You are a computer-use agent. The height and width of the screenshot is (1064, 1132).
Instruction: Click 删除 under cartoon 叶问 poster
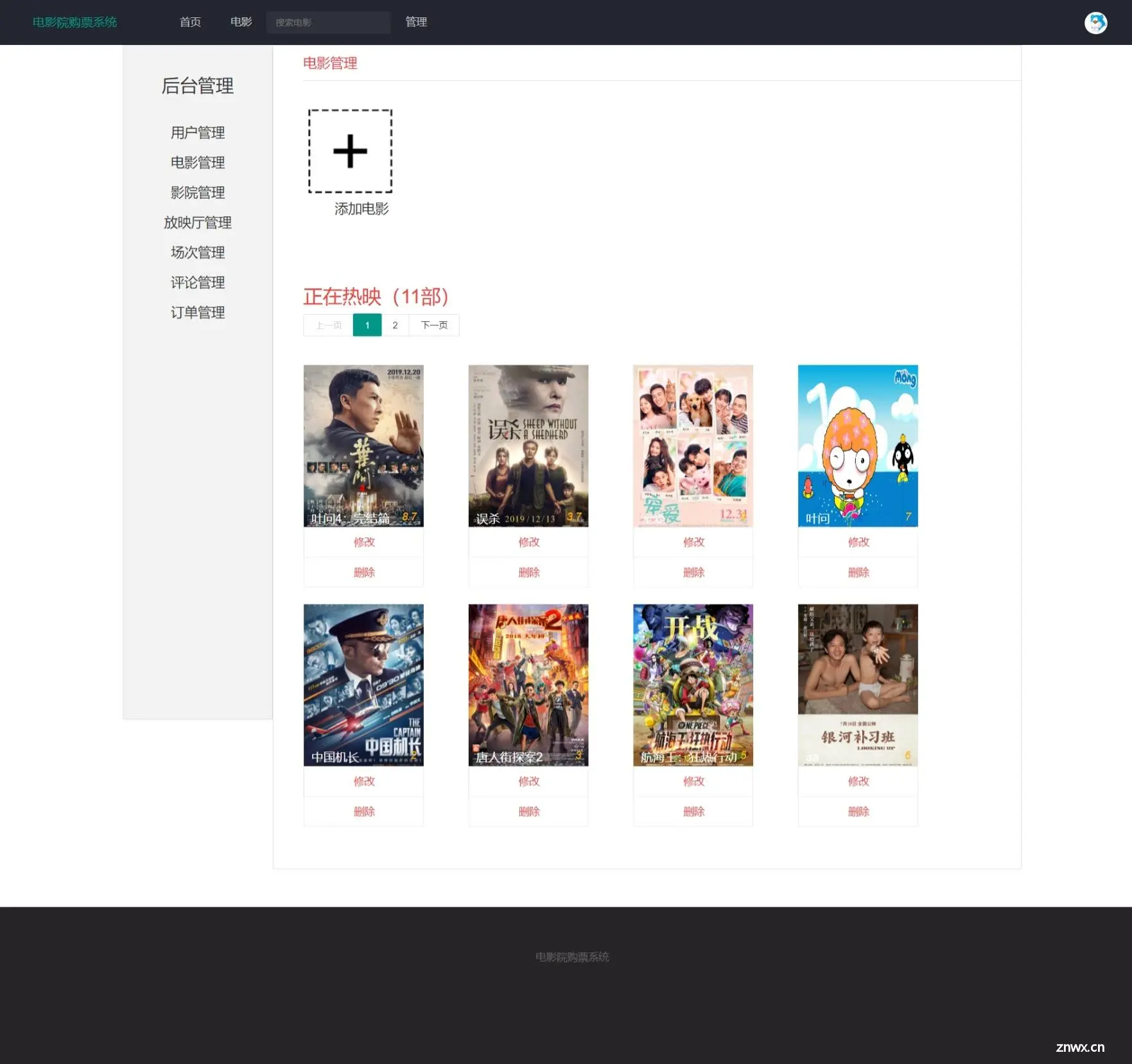tap(858, 572)
